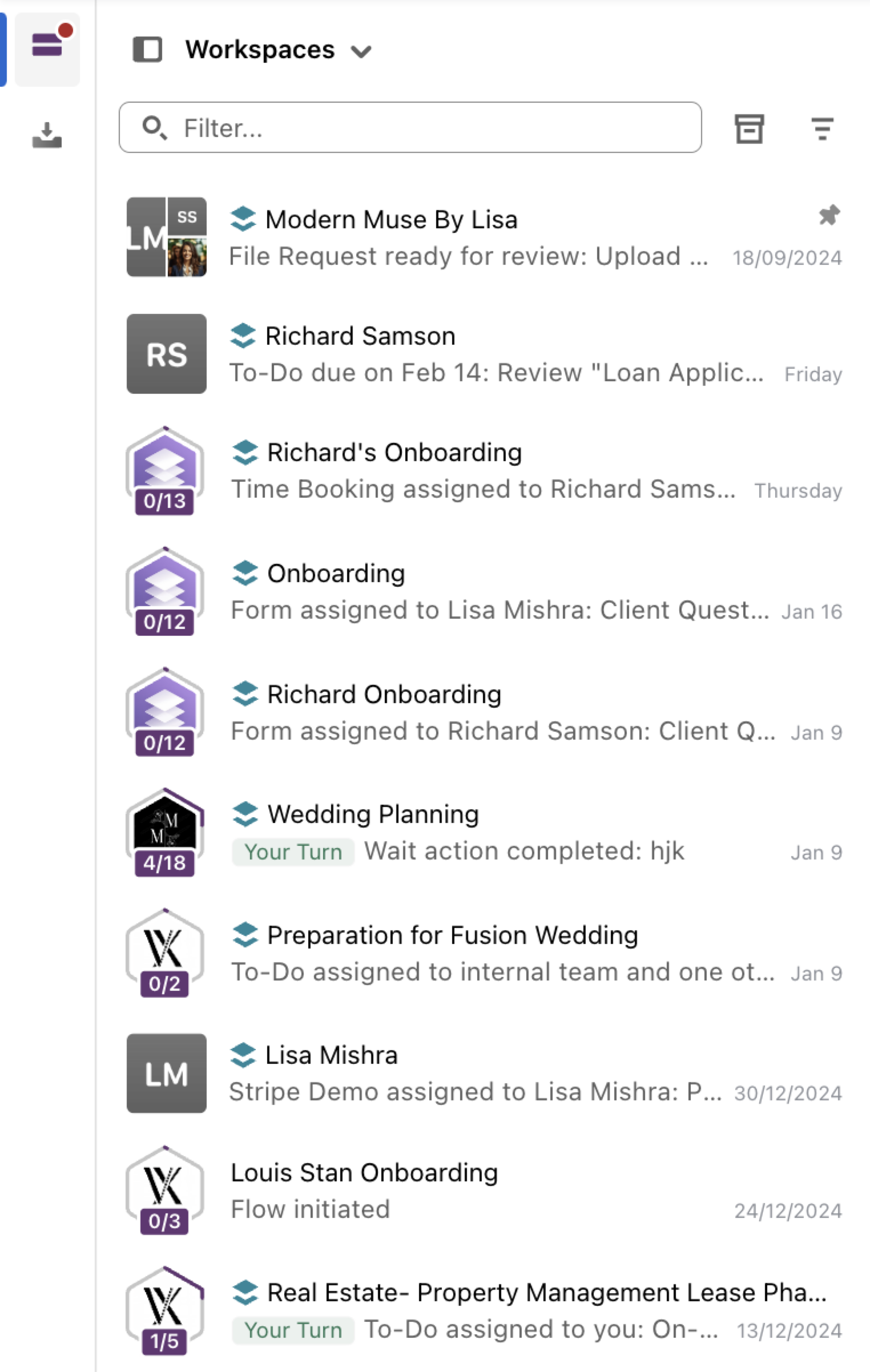Toggle the sidebar panel icon left of Workspaces

click(147, 50)
